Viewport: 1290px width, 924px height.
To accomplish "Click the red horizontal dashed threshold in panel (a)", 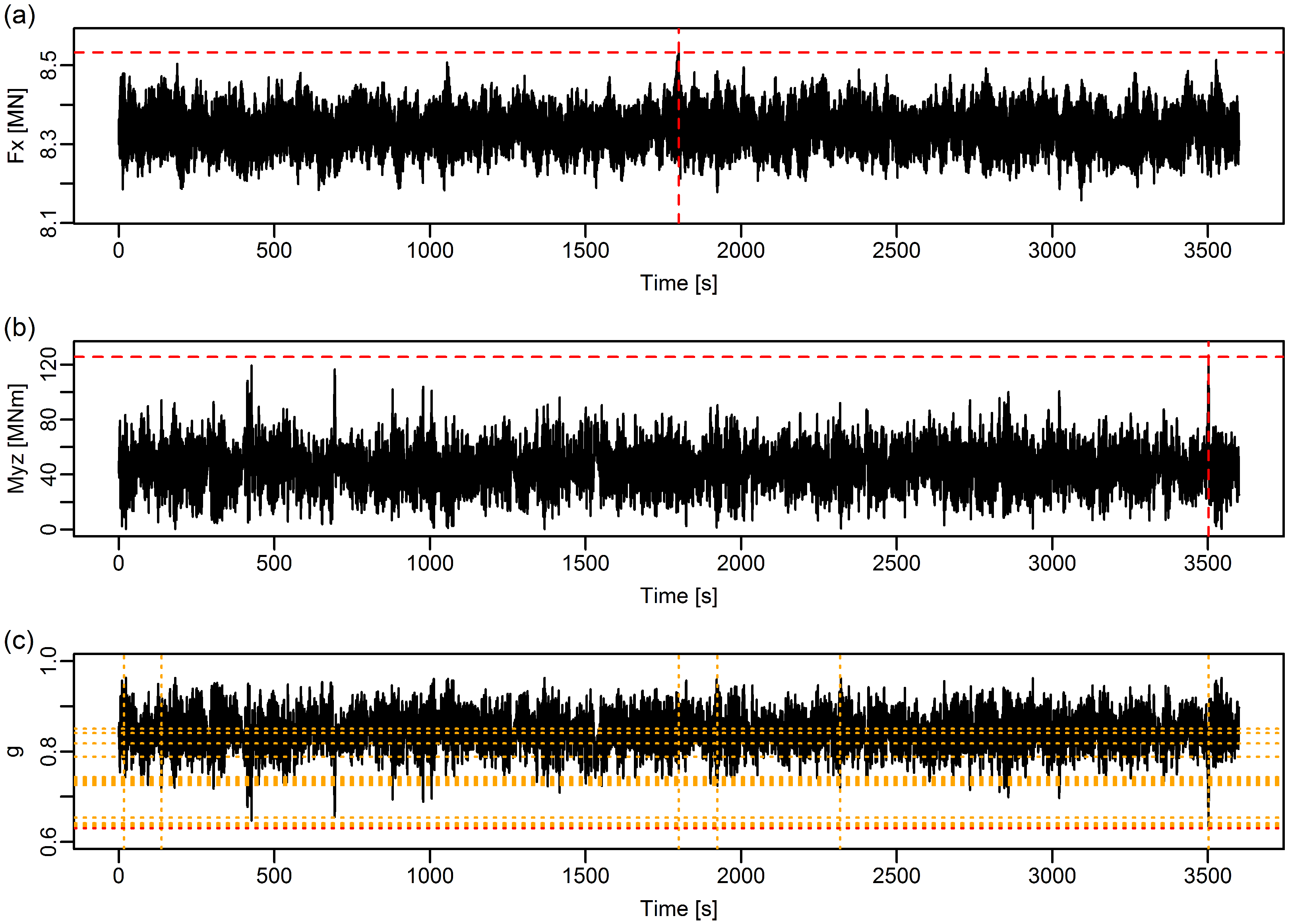I will pos(678,52).
